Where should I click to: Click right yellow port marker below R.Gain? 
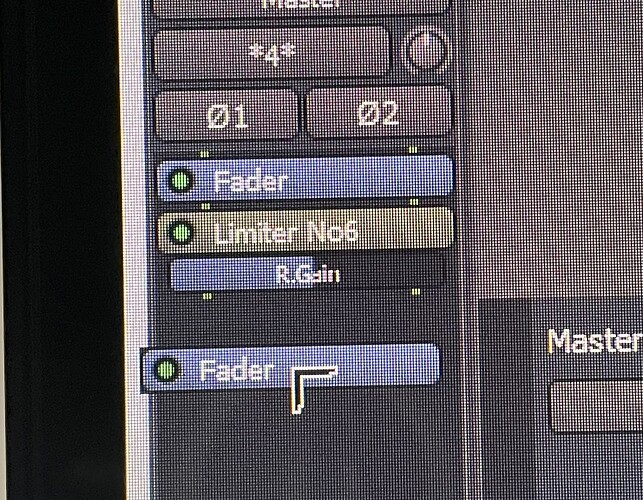[415, 292]
